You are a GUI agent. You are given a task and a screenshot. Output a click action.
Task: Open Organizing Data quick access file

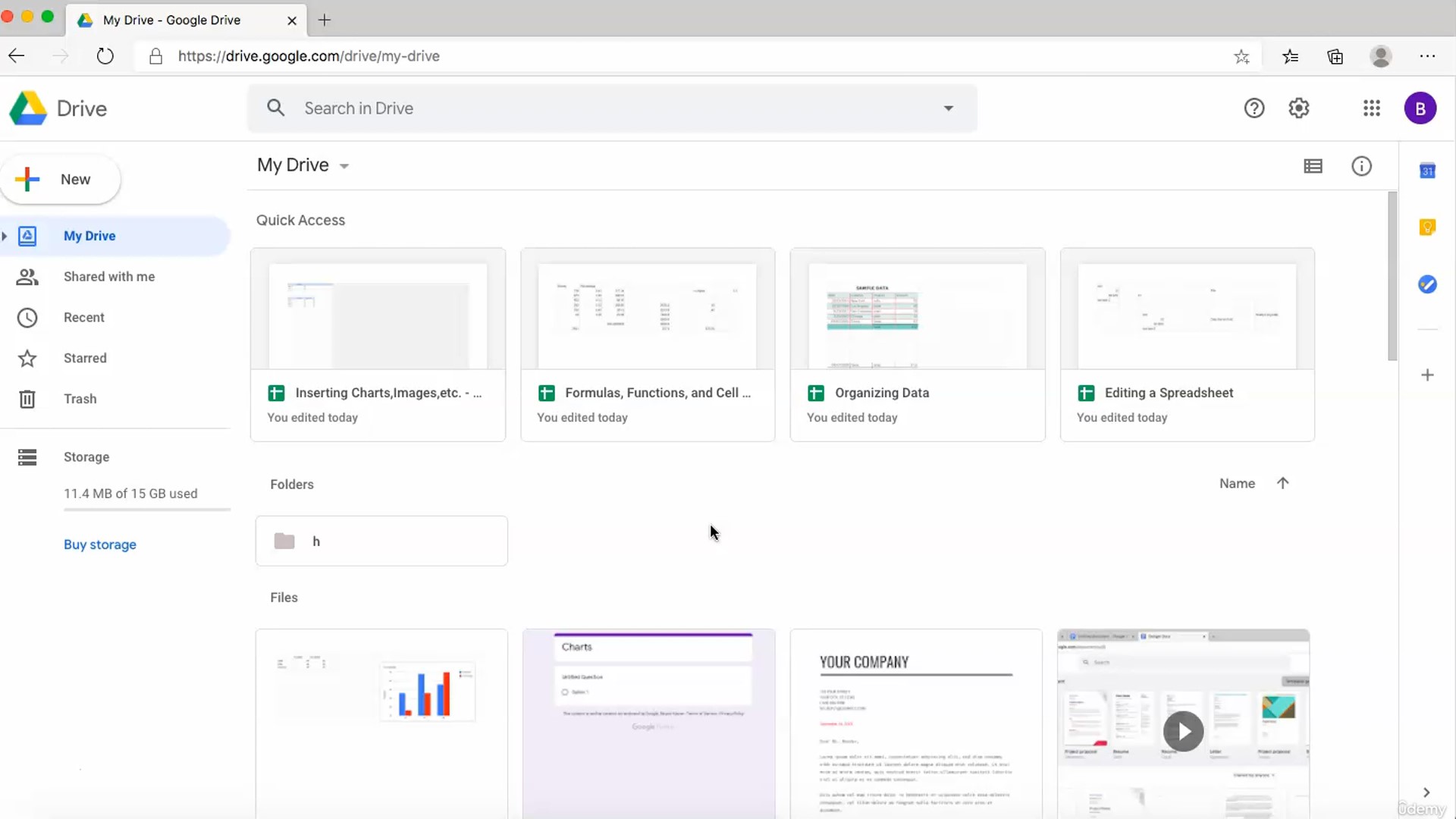coord(918,345)
